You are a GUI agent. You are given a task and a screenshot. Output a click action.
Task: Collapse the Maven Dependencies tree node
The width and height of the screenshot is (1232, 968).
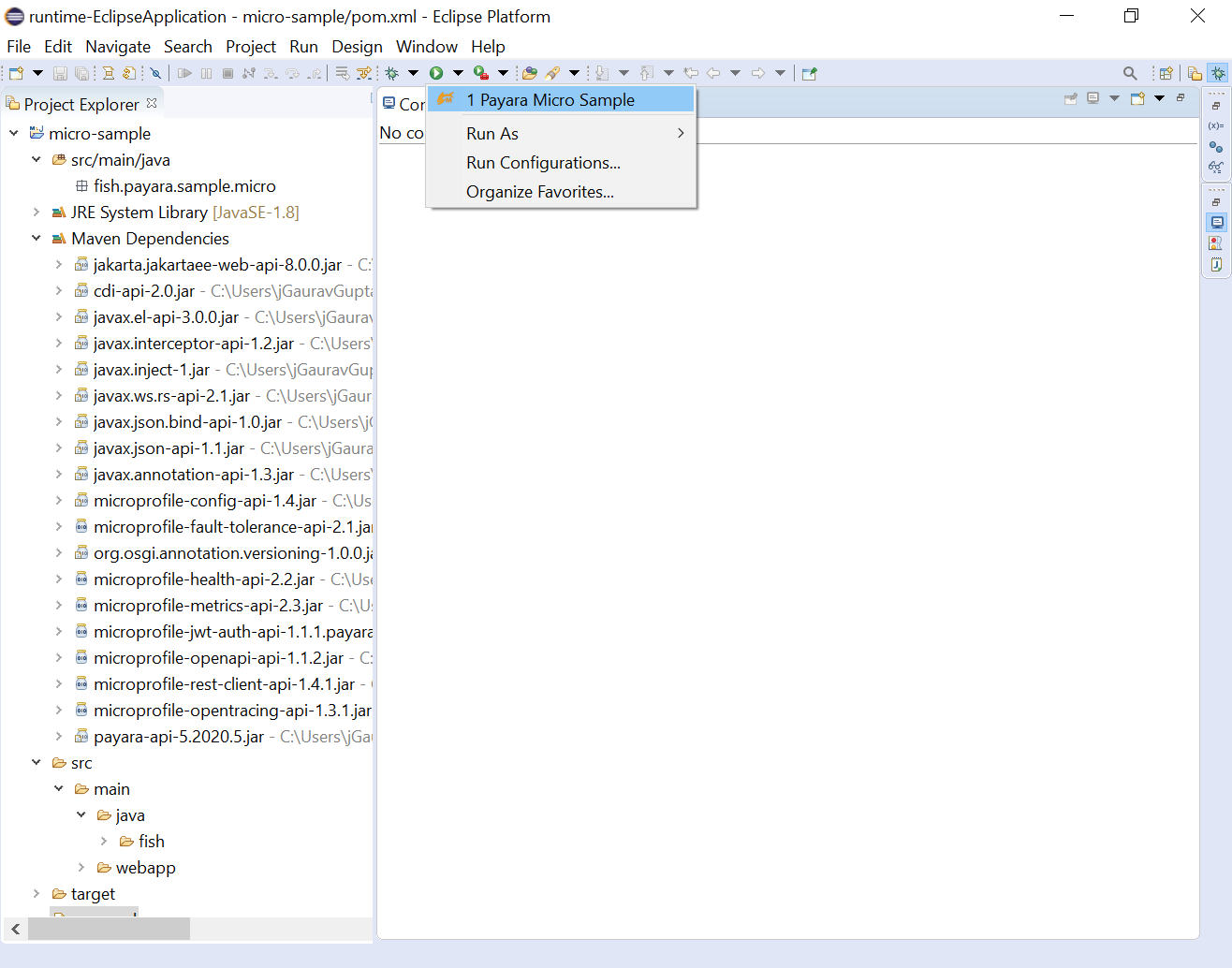click(x=37, y=239)
